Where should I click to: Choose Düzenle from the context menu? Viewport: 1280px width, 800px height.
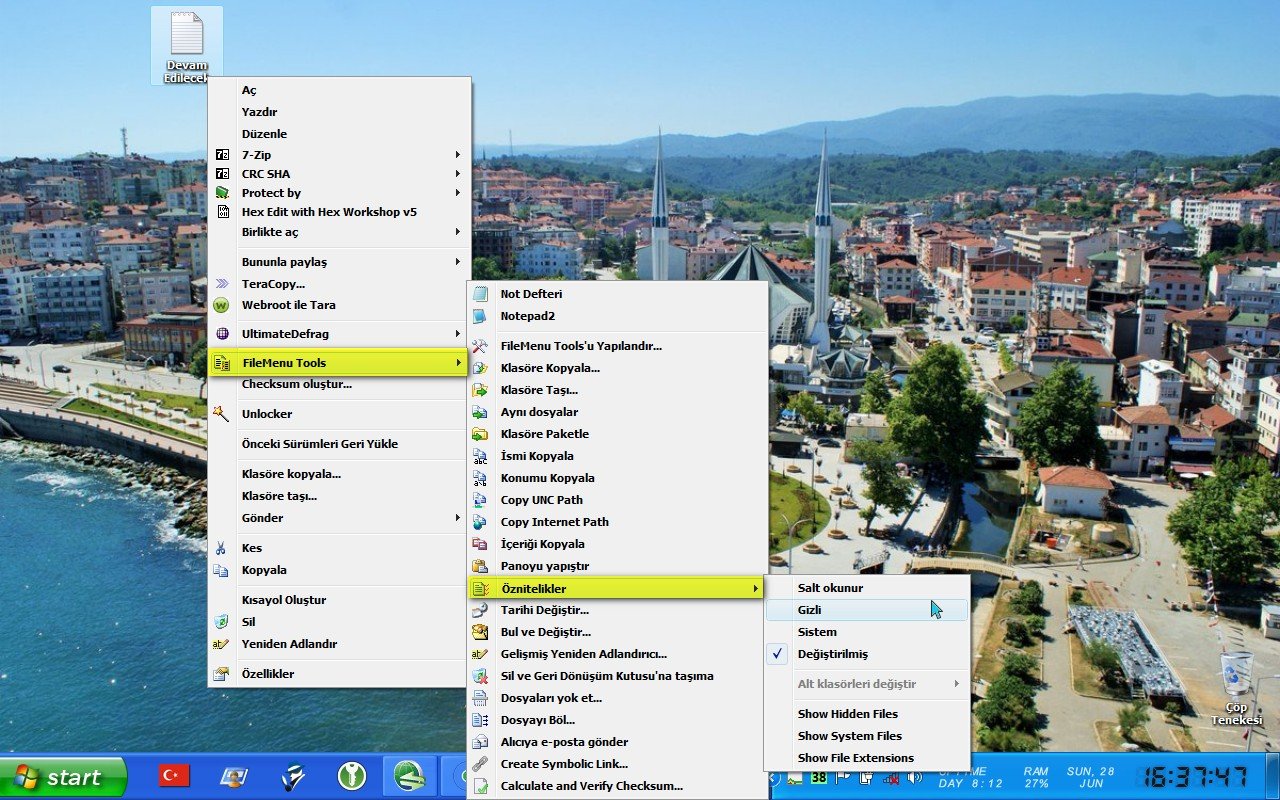[x=339, y=134]
